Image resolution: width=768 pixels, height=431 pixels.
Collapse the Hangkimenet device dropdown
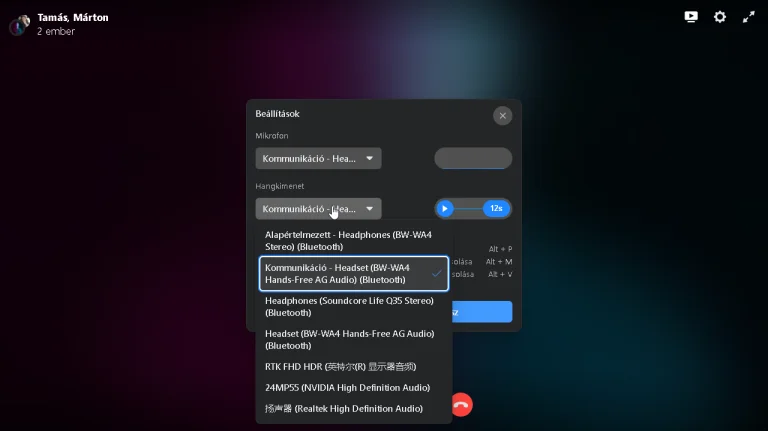(318, 209)
